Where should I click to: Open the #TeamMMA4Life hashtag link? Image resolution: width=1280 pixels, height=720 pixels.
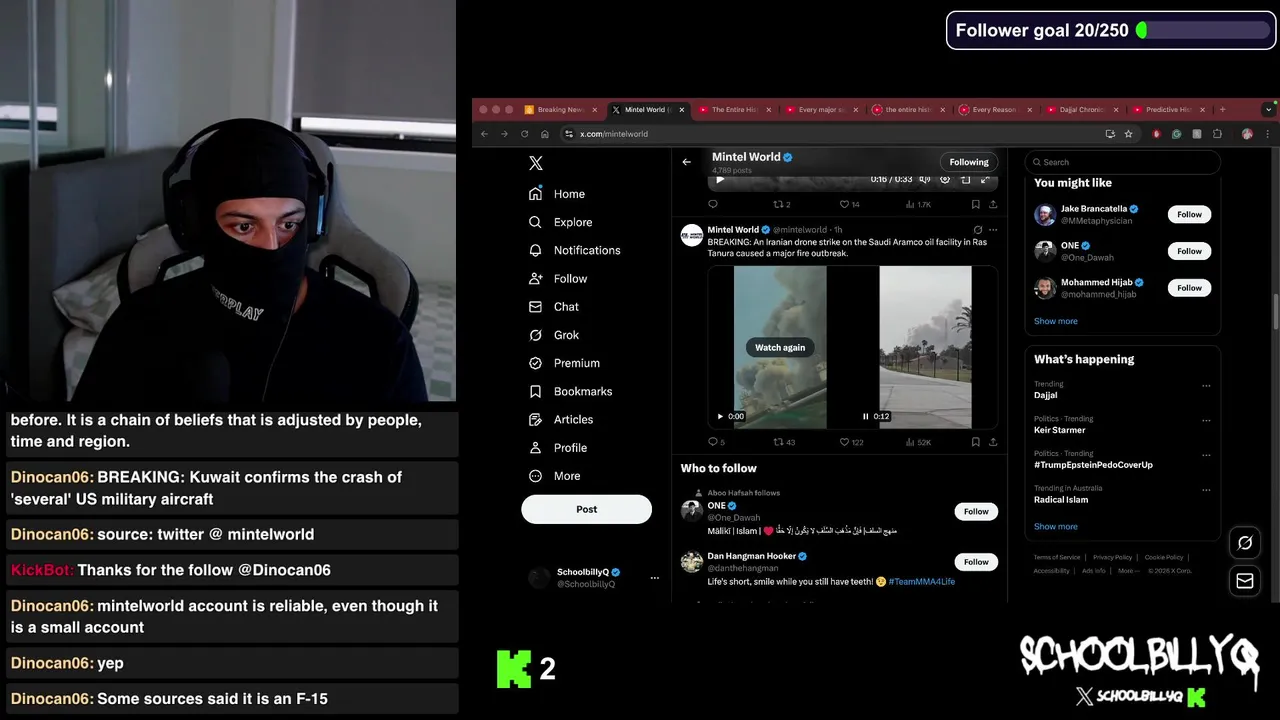921,581
